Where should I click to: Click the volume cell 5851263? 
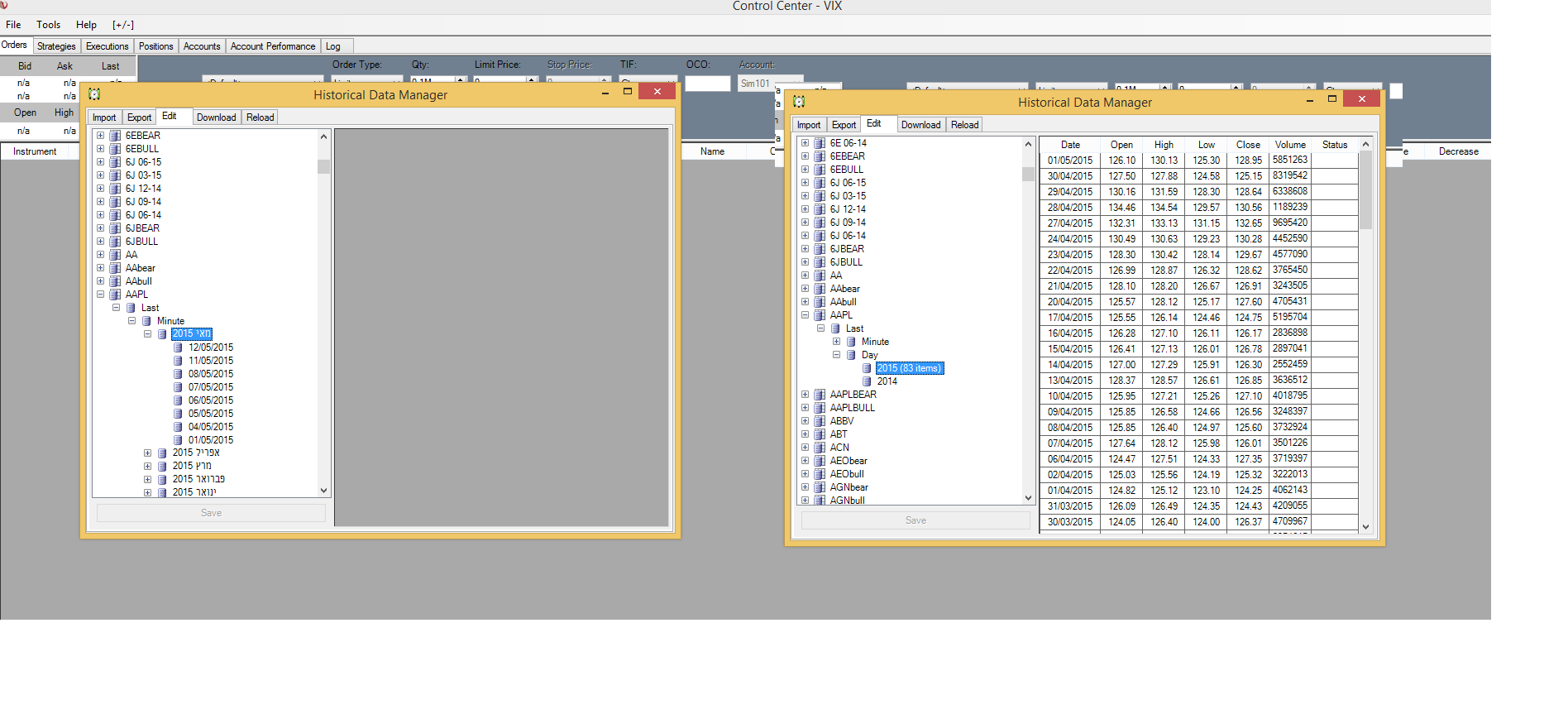click(x=1290, y=160)
